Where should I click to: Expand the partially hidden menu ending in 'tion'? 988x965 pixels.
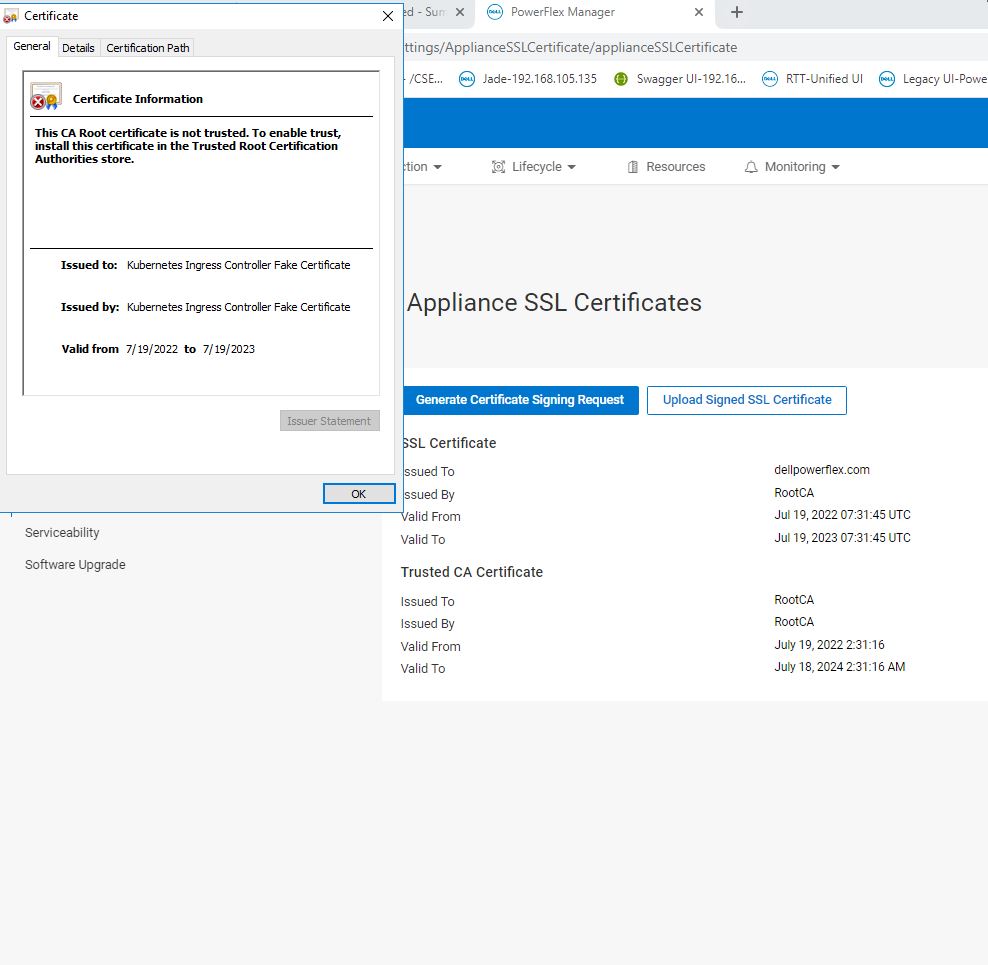423,166
